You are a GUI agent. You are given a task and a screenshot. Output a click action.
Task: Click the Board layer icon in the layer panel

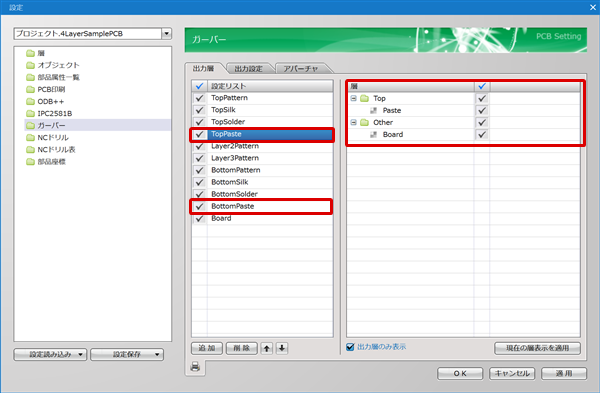click(373, 135)
